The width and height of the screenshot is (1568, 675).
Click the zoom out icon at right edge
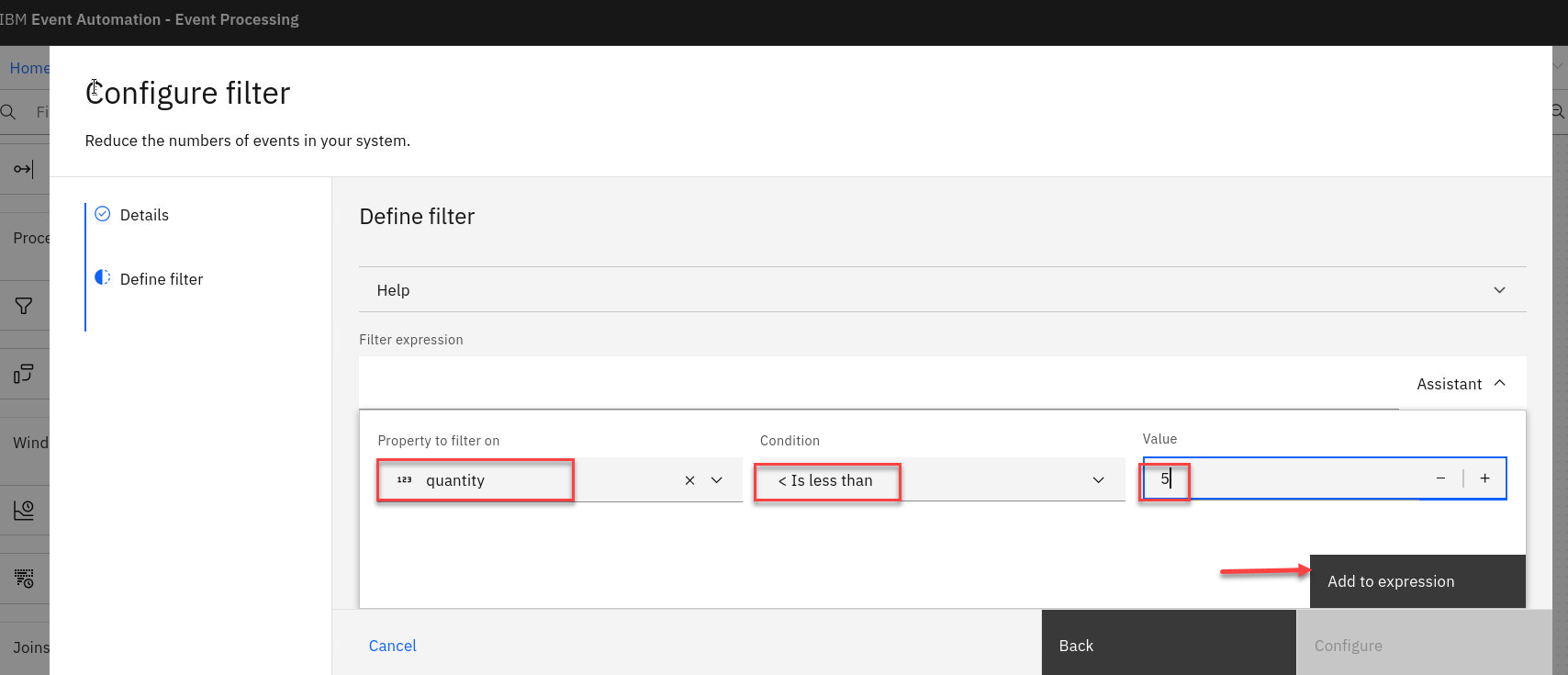(x=1558, y=112)
